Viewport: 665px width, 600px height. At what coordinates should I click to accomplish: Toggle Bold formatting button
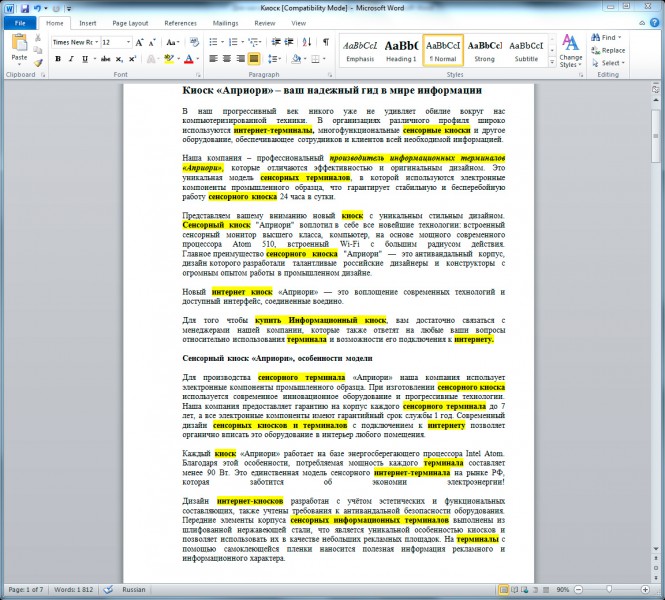(x=58, y=59)
